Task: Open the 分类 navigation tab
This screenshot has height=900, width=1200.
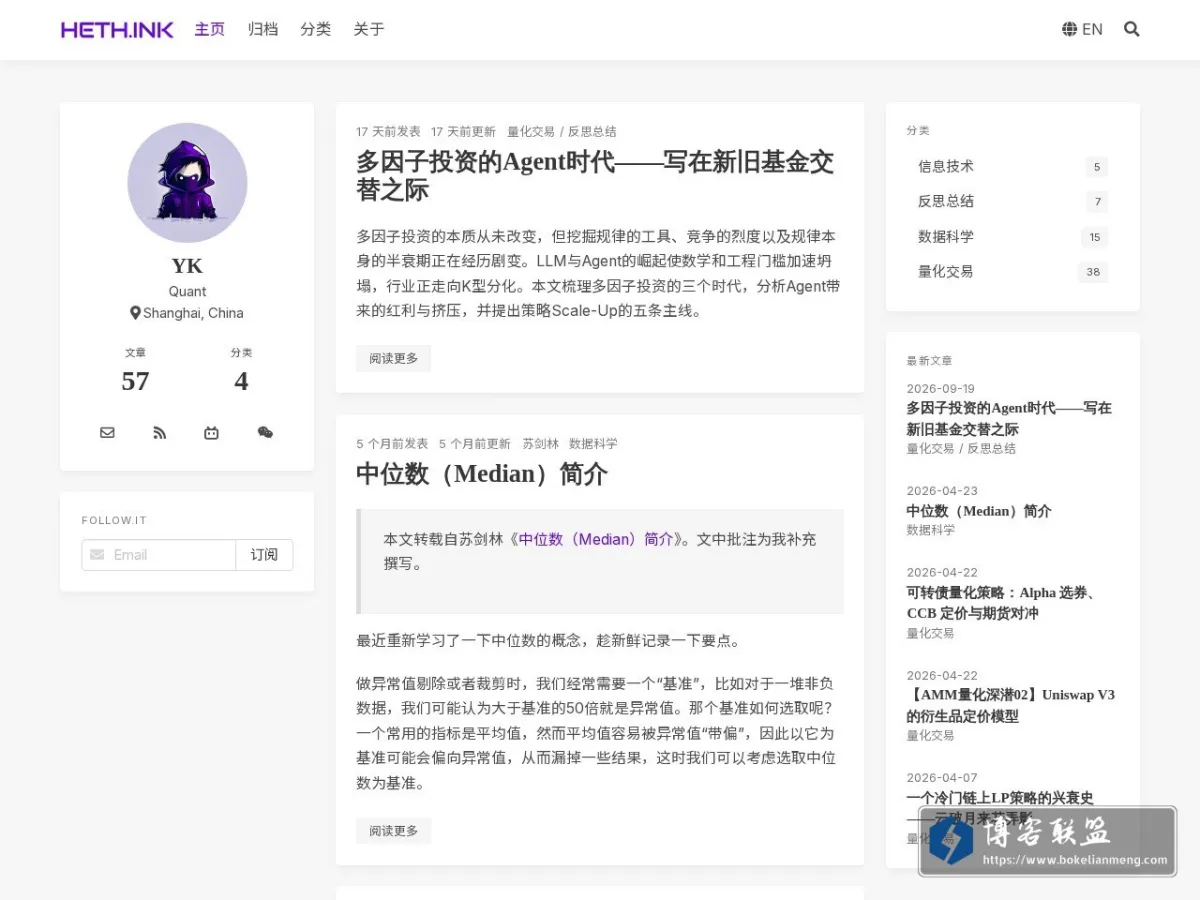Action: pos(316,30)
